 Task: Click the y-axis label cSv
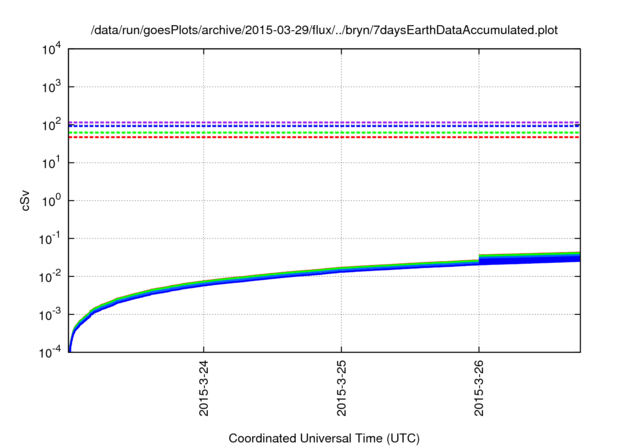click(x=25, y=200)
